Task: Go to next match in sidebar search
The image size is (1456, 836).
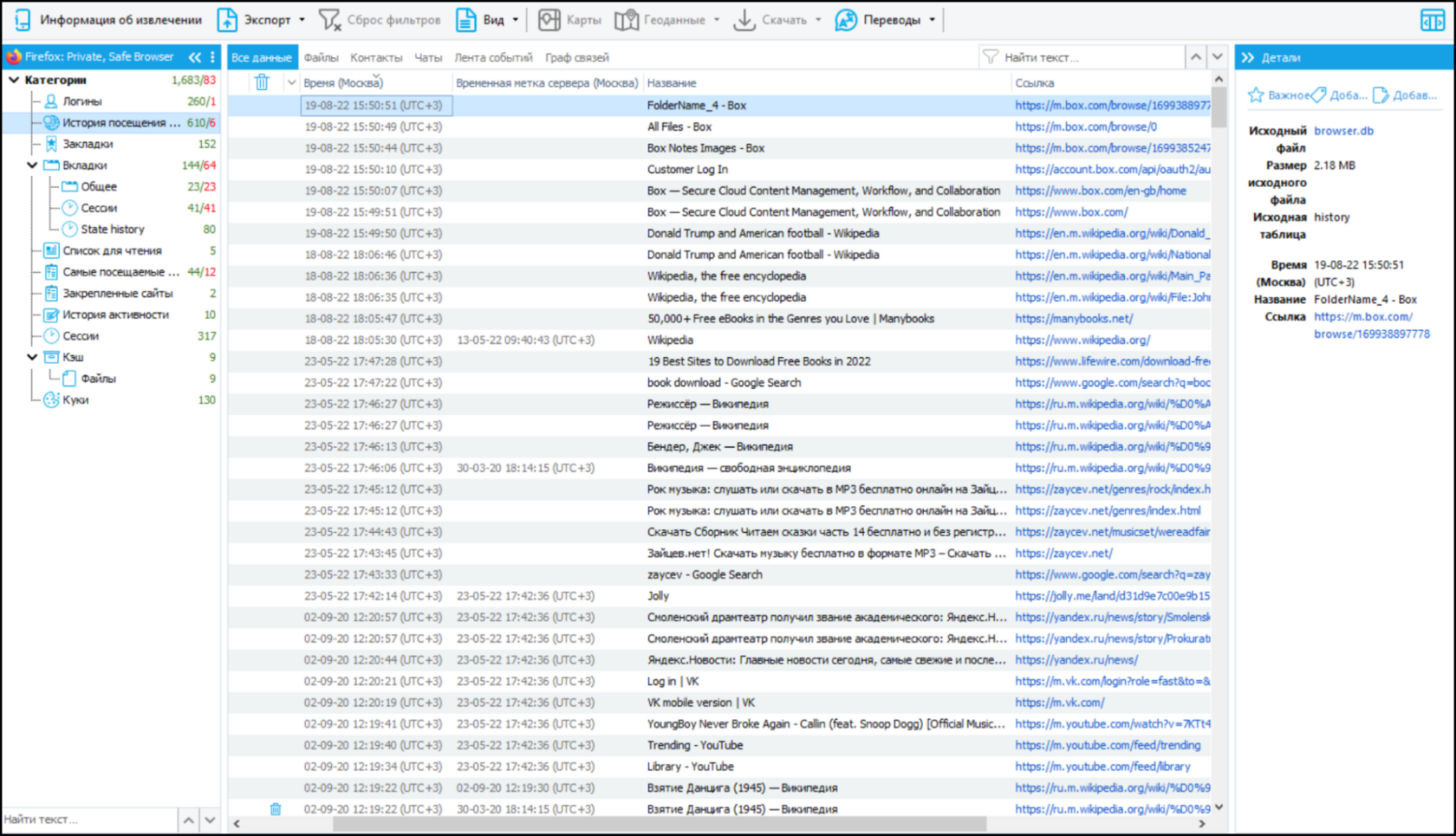Action: [211, 820]
